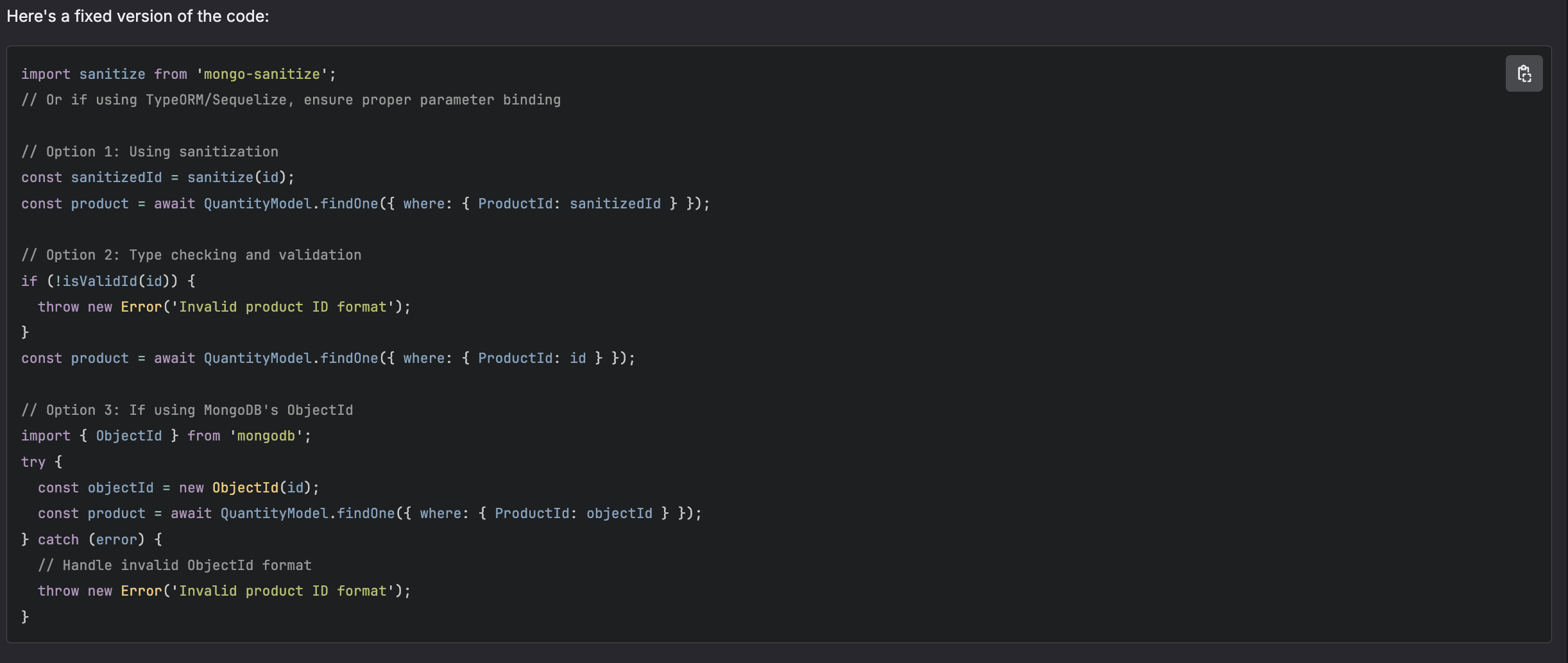The height and width of the screenshot is (663, 1568).
Task: Click the isValidId function call
Action: pyautogui.click(x=99, y=281)
